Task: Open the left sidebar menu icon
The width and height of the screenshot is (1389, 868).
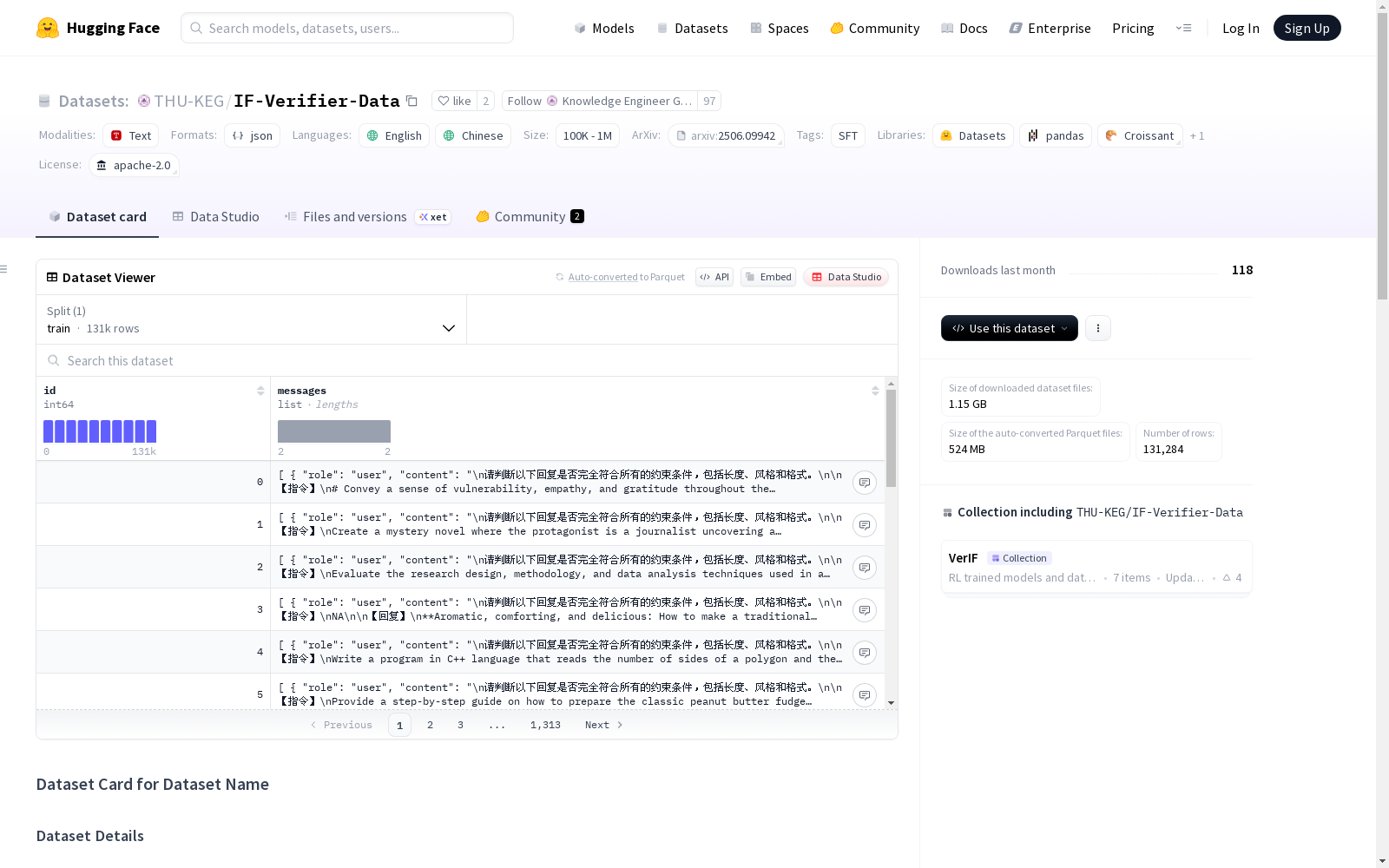Action: (x=3, y=269)
